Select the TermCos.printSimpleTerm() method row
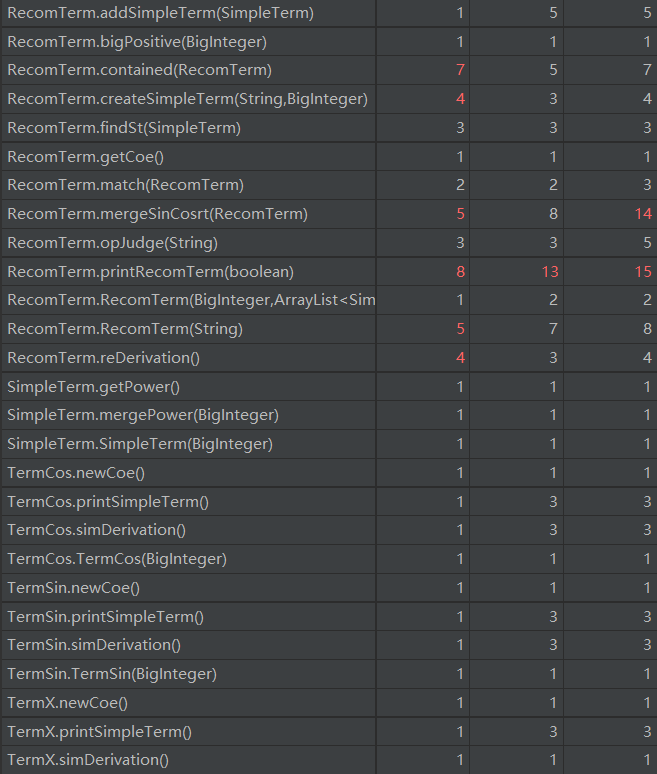Viewport: 657px width, 774px height. click(108, 502)
